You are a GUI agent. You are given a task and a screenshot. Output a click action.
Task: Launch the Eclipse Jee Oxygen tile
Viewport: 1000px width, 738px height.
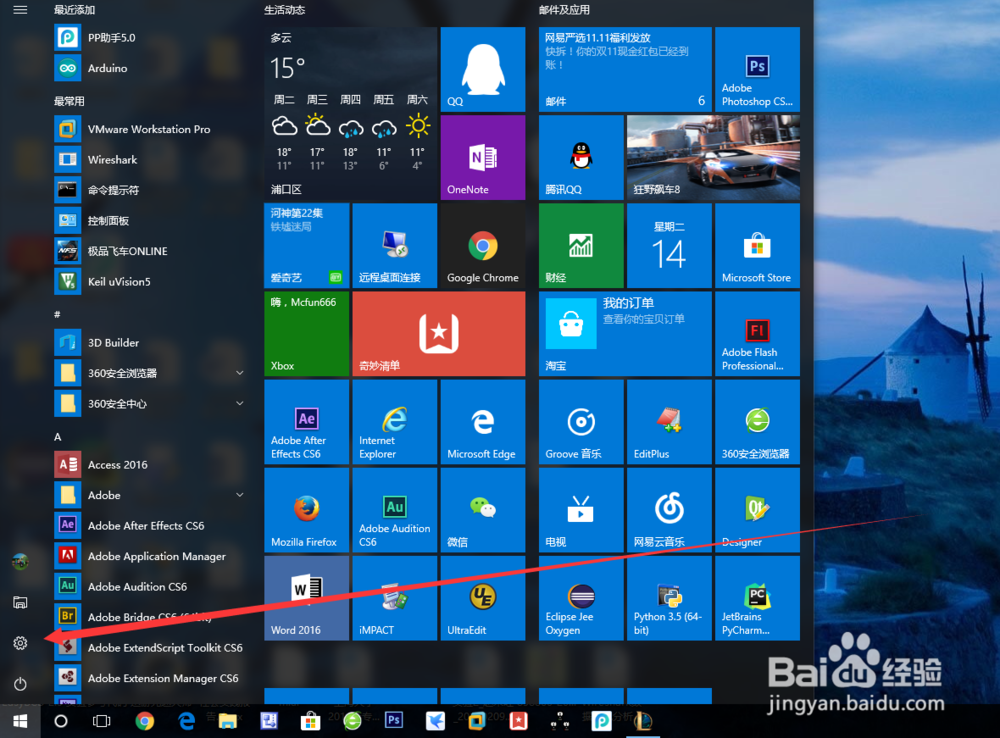point(581,598)
